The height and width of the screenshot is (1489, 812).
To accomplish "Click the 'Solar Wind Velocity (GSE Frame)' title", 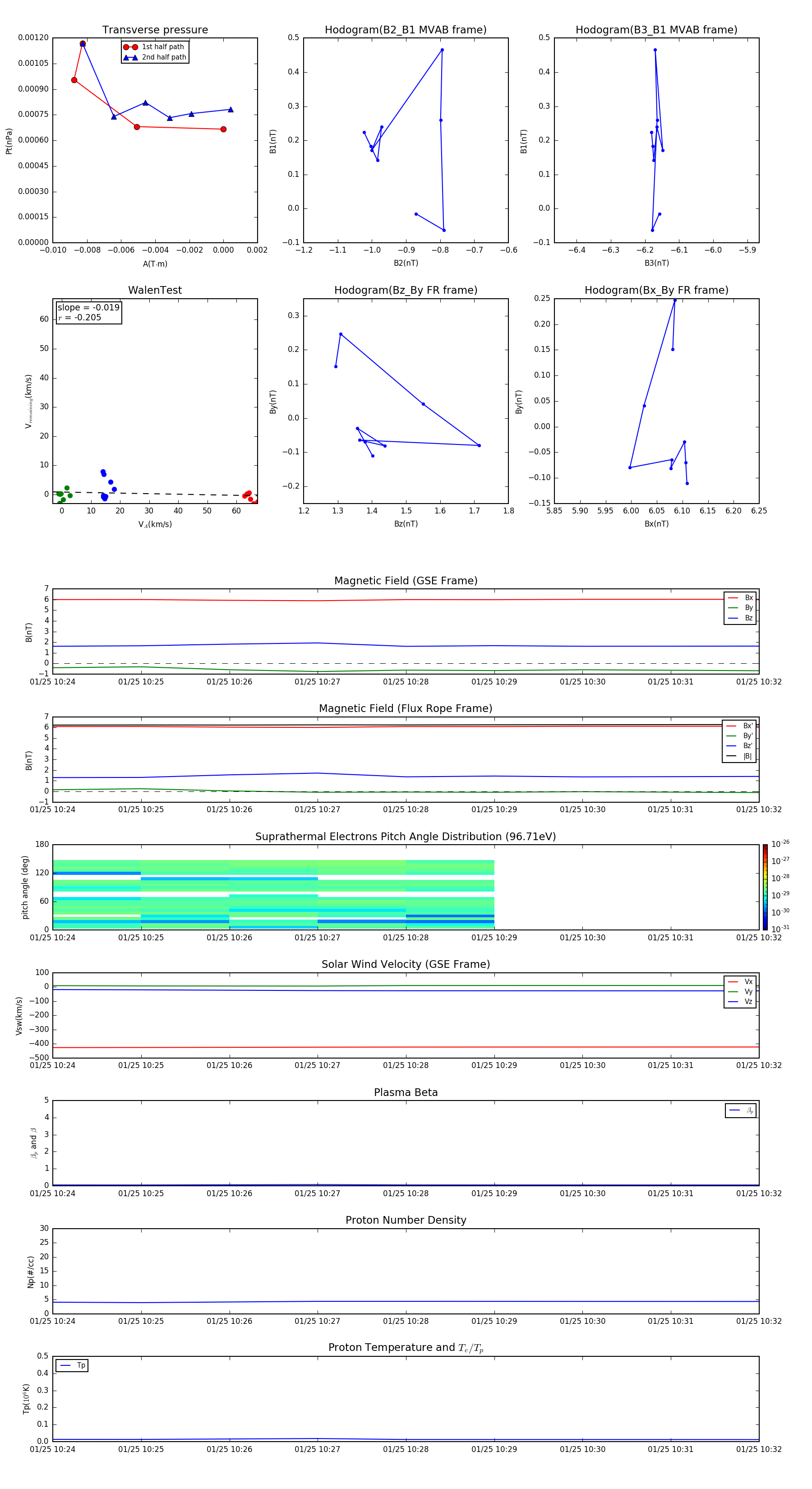I will pos(406,964).
